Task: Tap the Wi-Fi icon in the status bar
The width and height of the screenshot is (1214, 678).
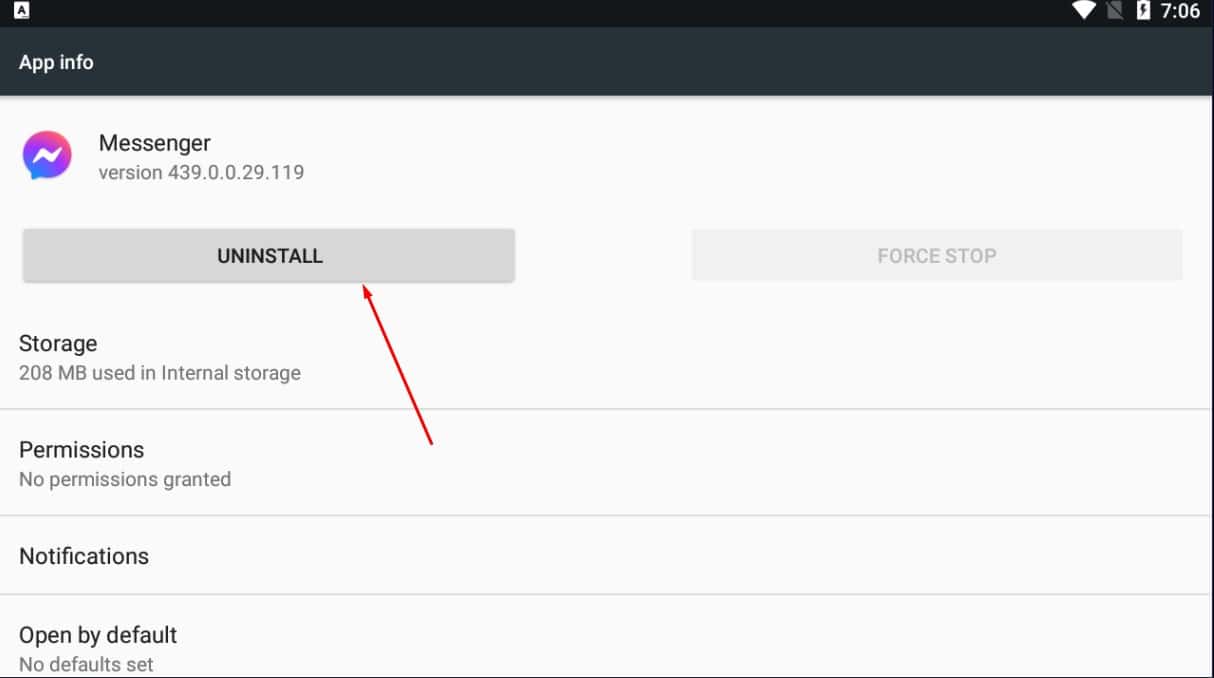Action: pyautogui.click(x=1085, y=11)
